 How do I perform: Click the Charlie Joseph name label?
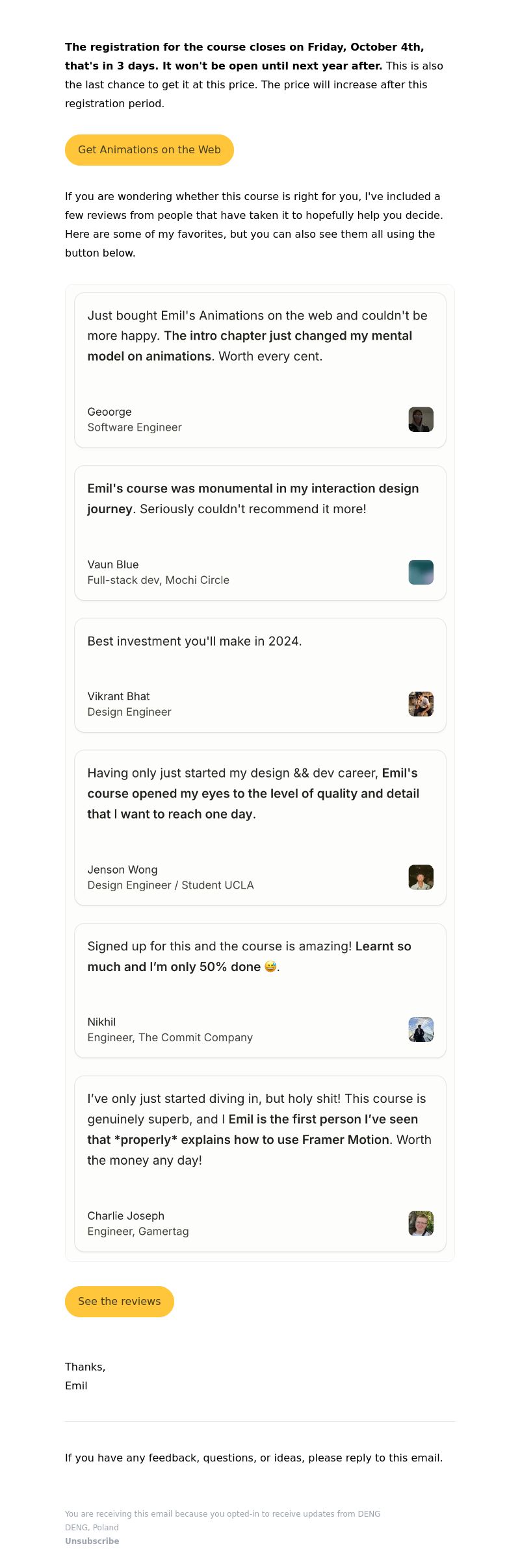[x=126, y=1216]
